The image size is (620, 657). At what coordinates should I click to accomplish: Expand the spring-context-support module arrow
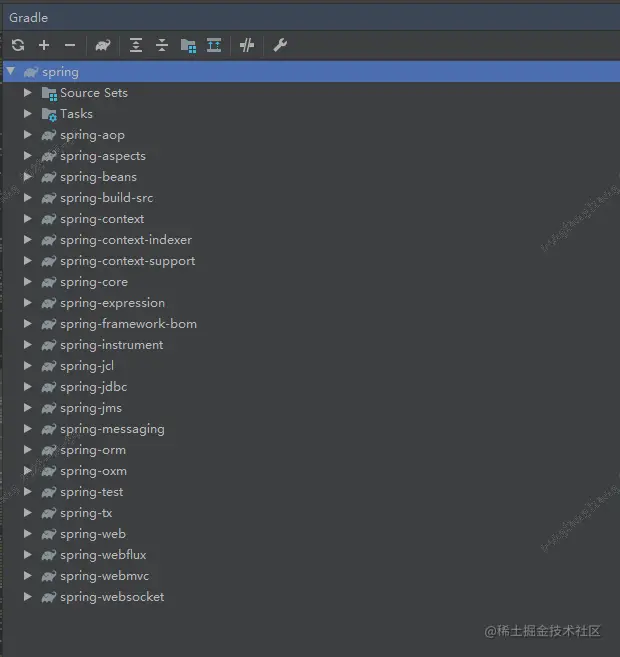pos(28,261)
